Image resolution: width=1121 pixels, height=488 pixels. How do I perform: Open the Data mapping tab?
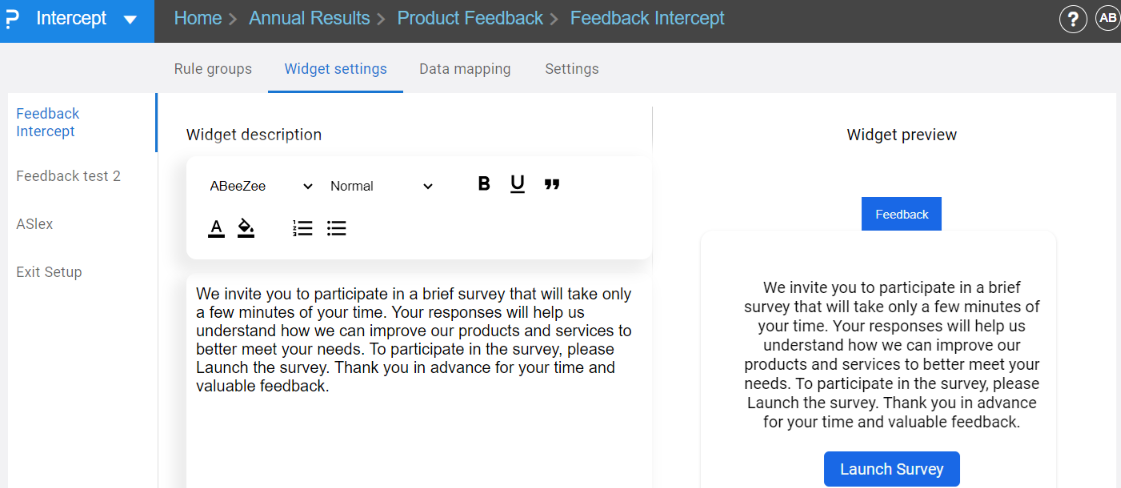tap(465, 69)
